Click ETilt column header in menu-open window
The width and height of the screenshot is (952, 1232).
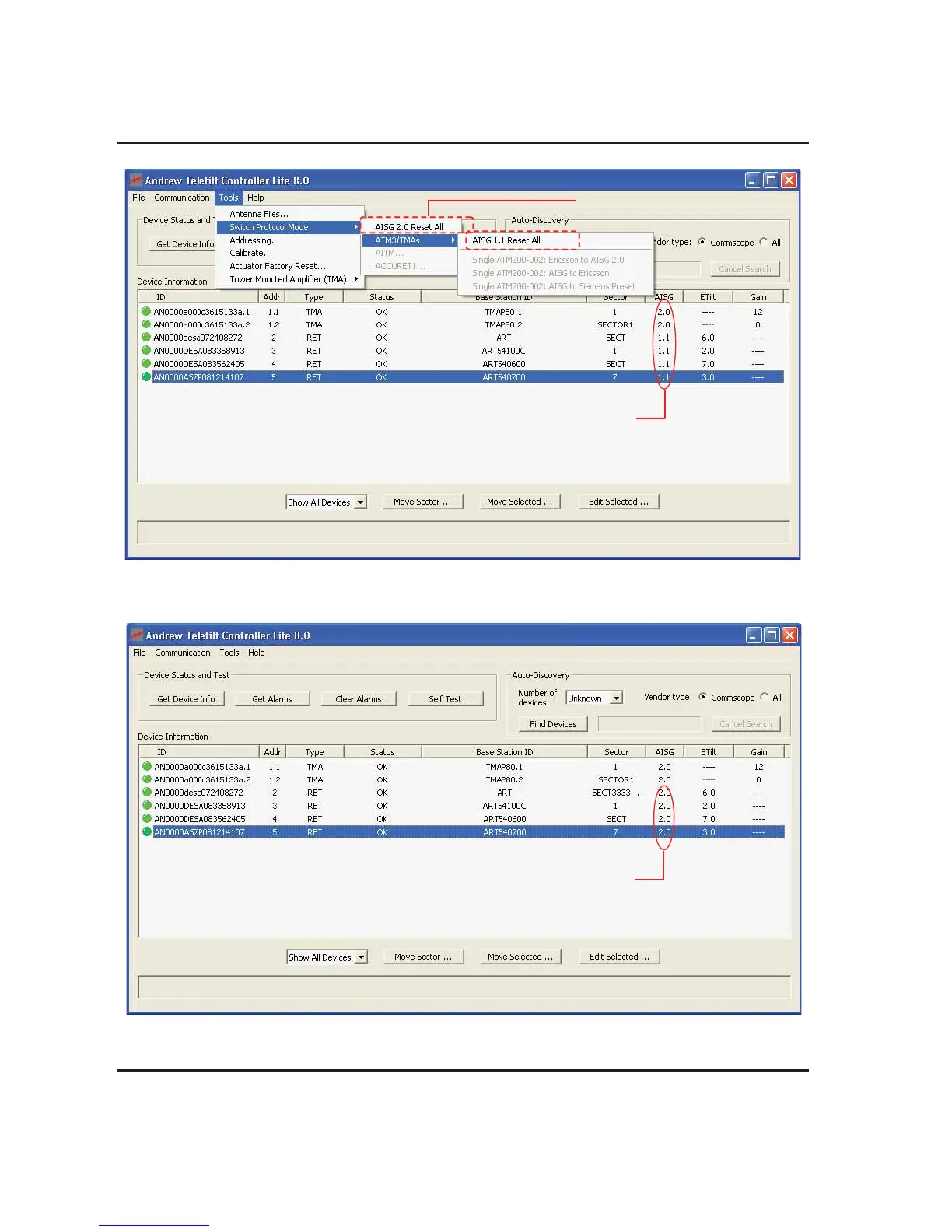(x=708, y=297)
